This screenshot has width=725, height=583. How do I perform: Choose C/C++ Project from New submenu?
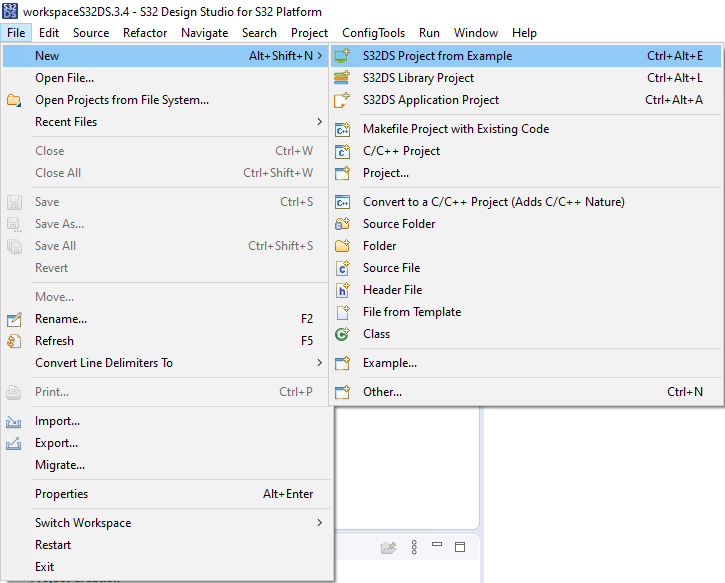tap(401, 151)
